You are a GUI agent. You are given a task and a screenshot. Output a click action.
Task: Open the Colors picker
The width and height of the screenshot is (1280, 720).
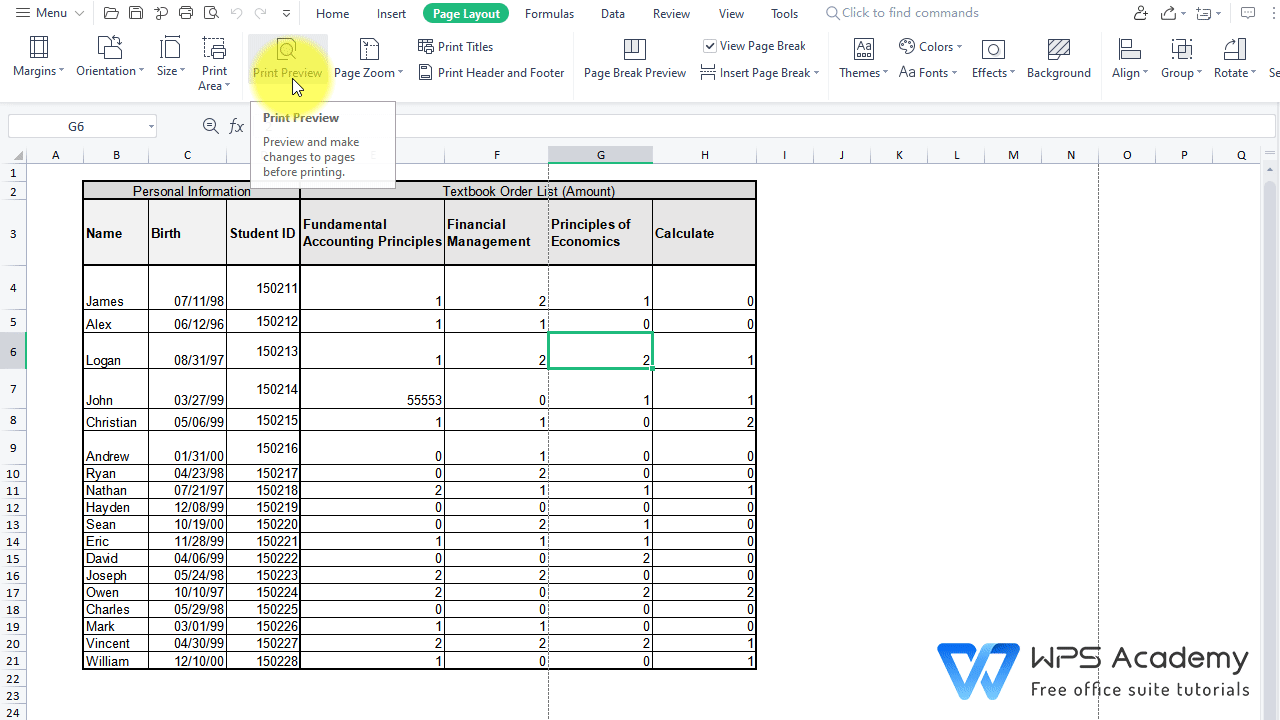pyautogui.click(x=930, y=46)
